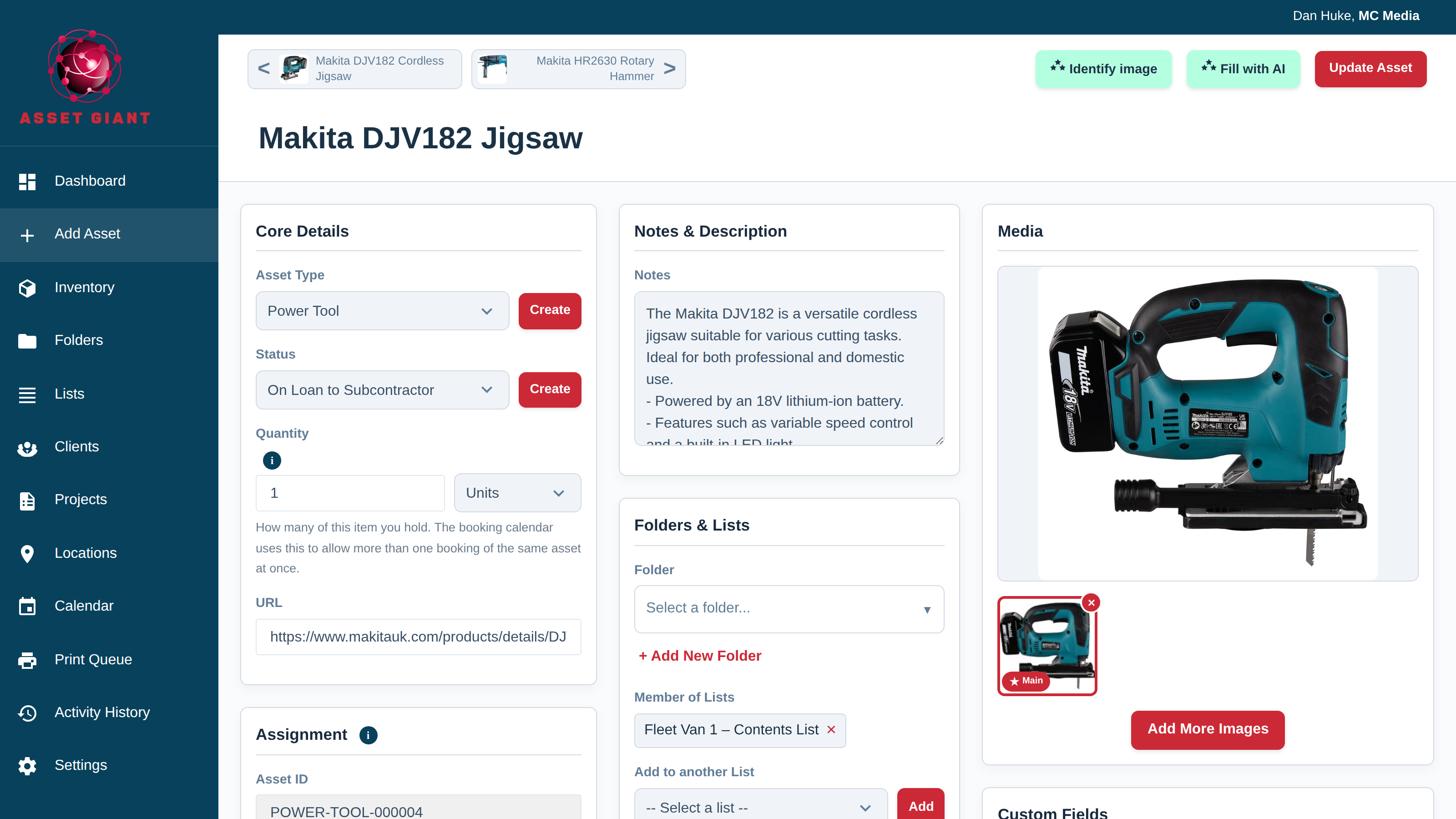Click Add button beside list selector
The image size is (1456, 819).
click(x=921, y=805)
